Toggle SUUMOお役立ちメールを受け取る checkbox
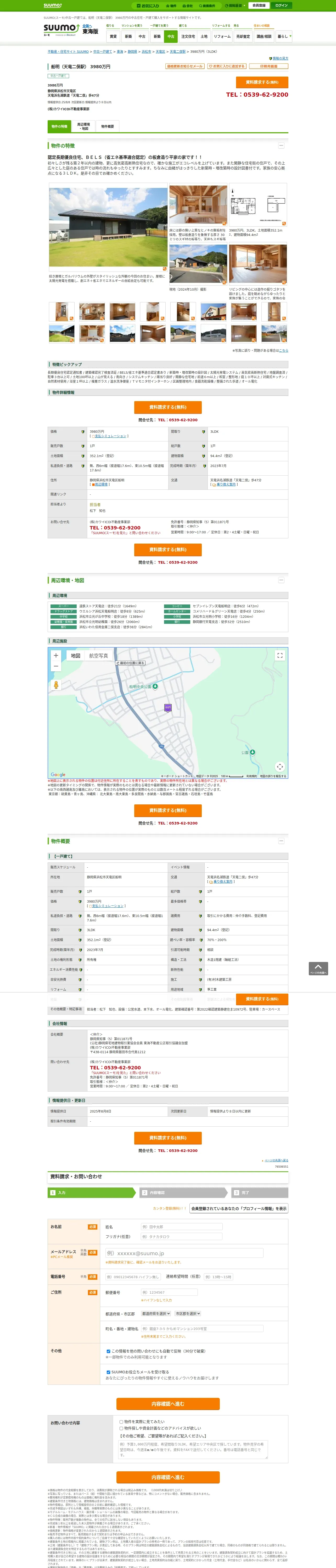This screenshot has height=1568, width=336. 109,1372
